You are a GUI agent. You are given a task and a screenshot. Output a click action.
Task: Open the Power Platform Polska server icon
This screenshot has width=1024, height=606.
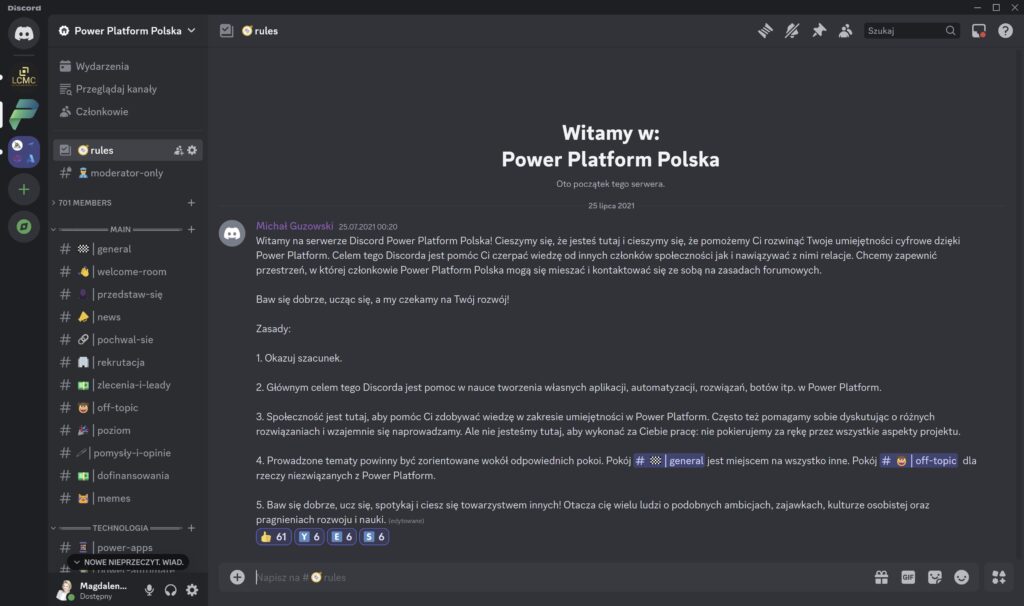point(24,114)
